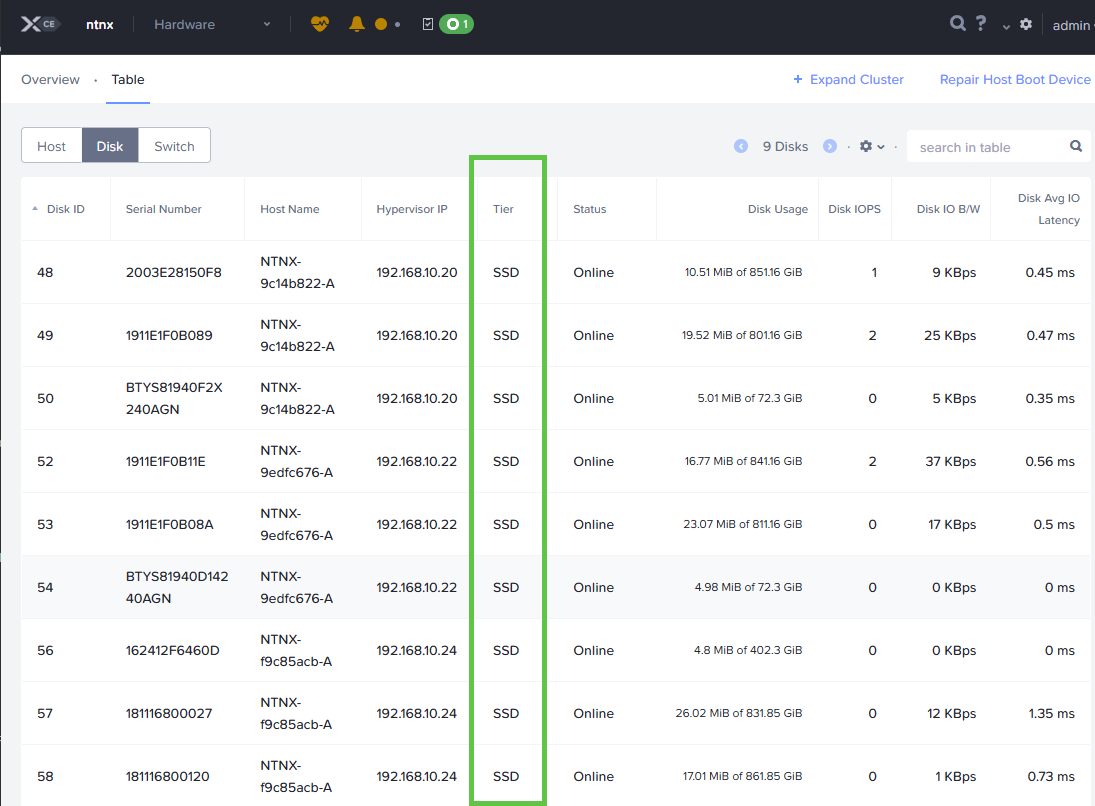The height and width of the screenshot is (806, 1095).
Task: Click the admin account menu
Action: pos(1071,25)
